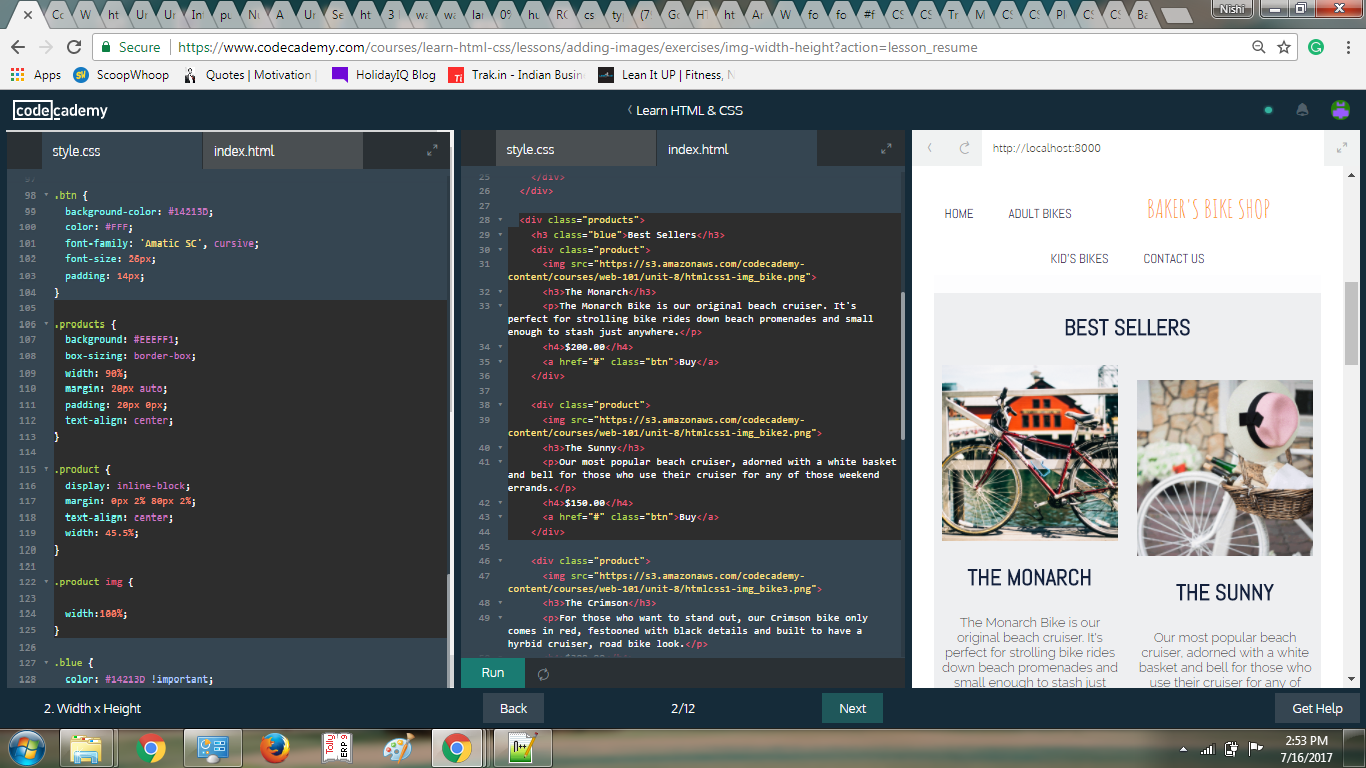Reload the localhost preview page
Screen dimensions: 1366x768
tap(964, 148)
